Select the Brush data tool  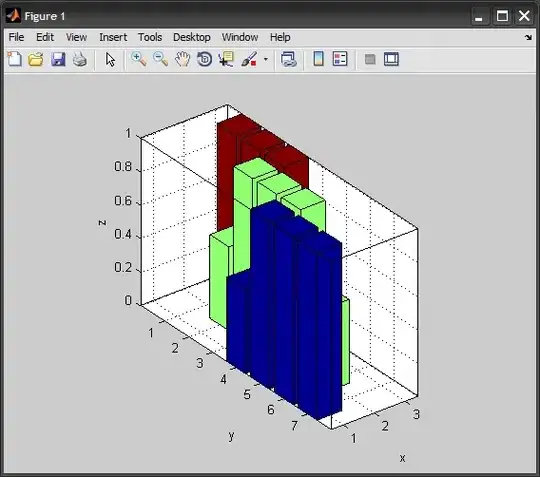(249, 59)
